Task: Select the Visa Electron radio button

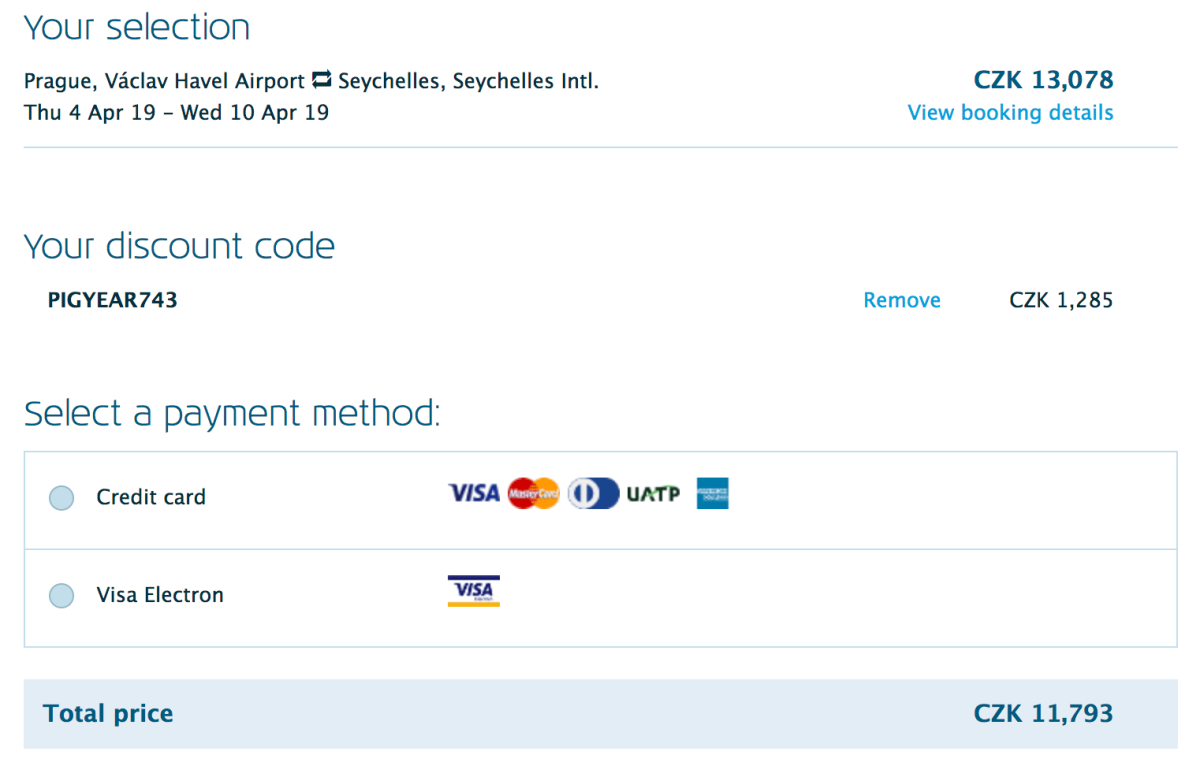Action: tap(62, 596)
